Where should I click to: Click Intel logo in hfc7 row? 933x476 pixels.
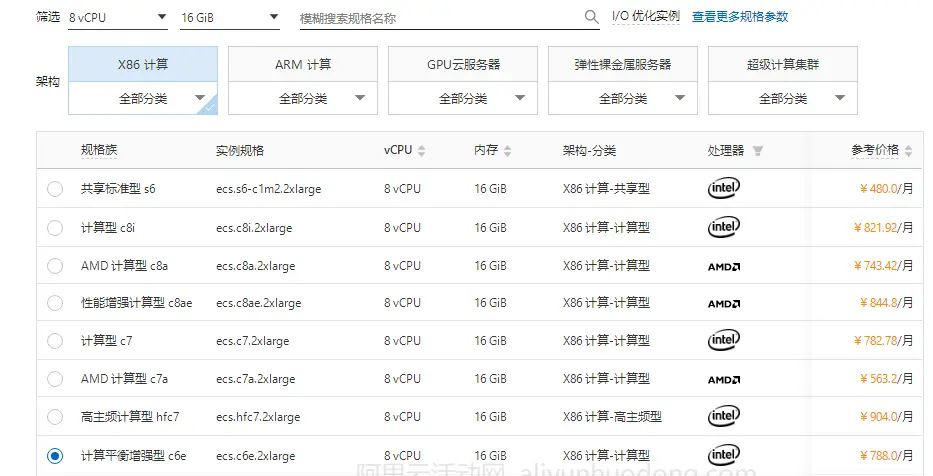(724, 416)
